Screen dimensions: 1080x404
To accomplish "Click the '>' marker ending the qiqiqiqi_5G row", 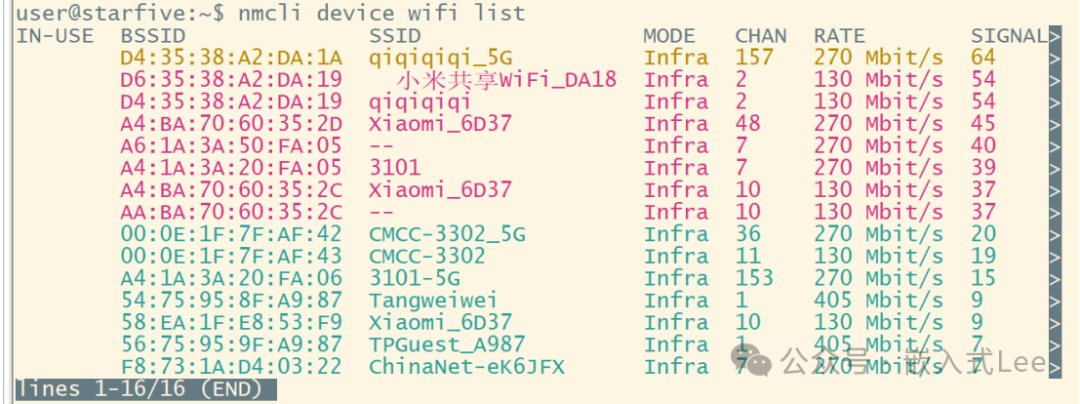I will coord(1054,58).
